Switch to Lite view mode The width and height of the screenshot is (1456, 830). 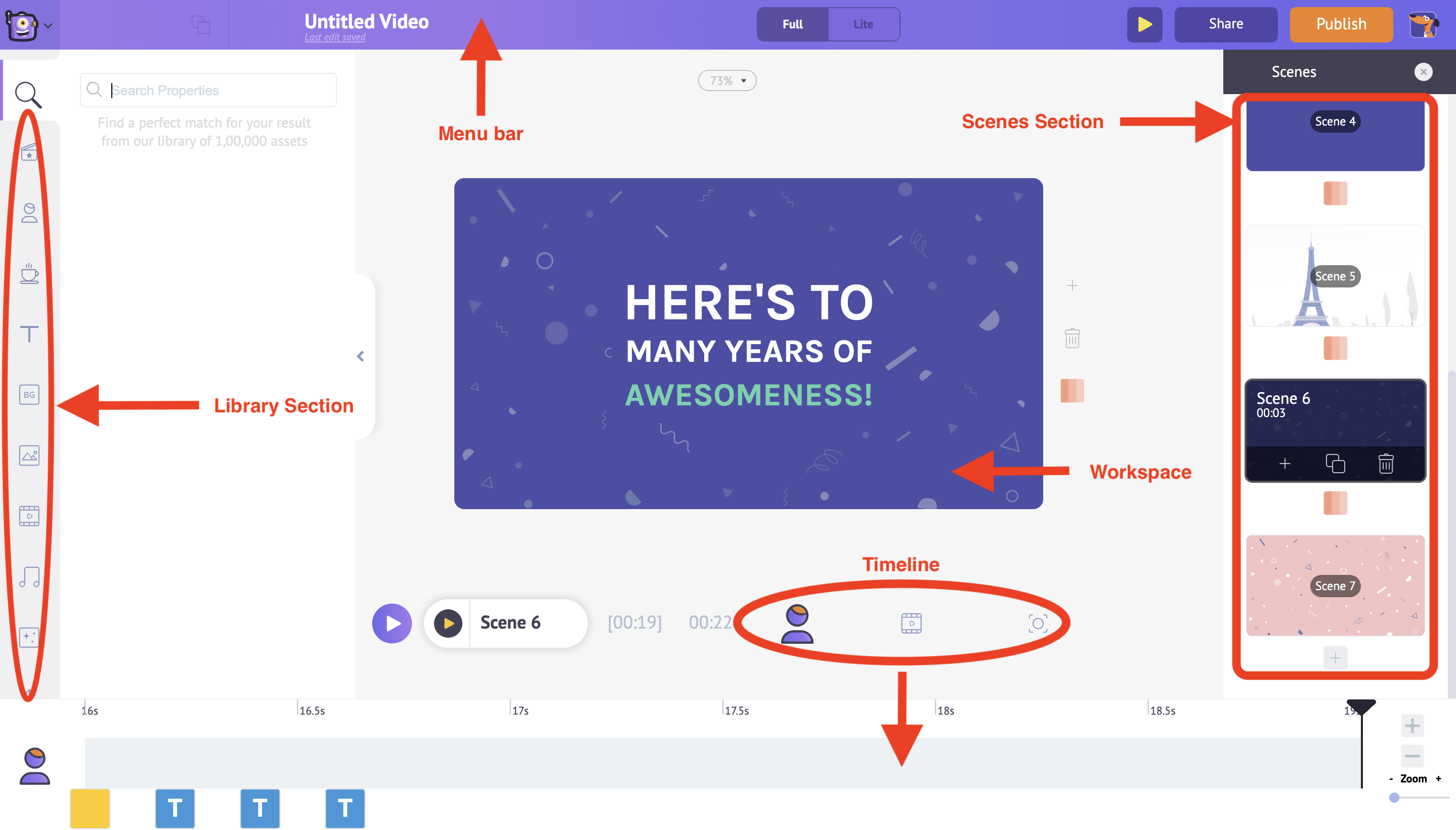[x=862, y=24]
